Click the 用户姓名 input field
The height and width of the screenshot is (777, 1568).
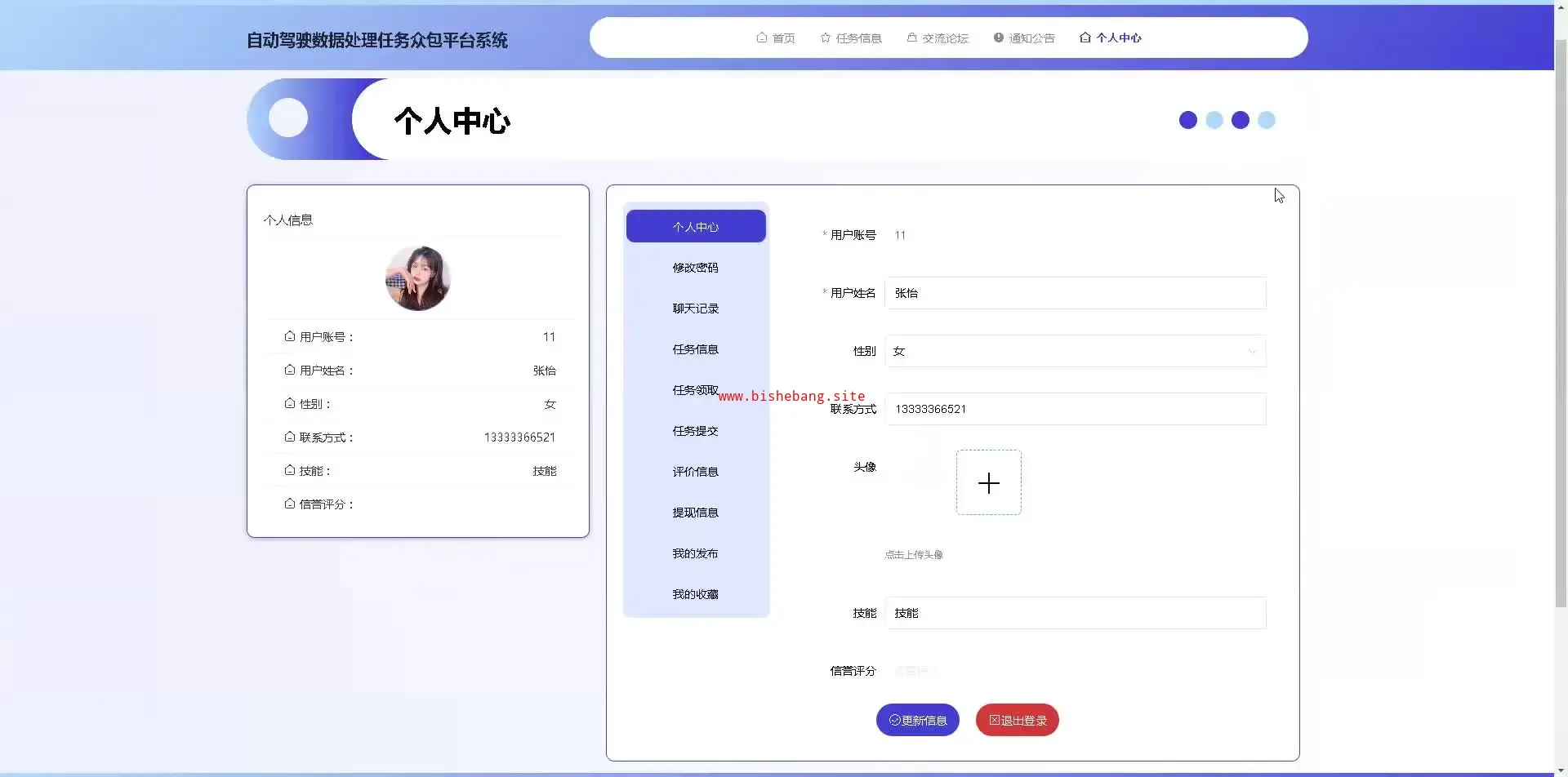coord(1076,293)
